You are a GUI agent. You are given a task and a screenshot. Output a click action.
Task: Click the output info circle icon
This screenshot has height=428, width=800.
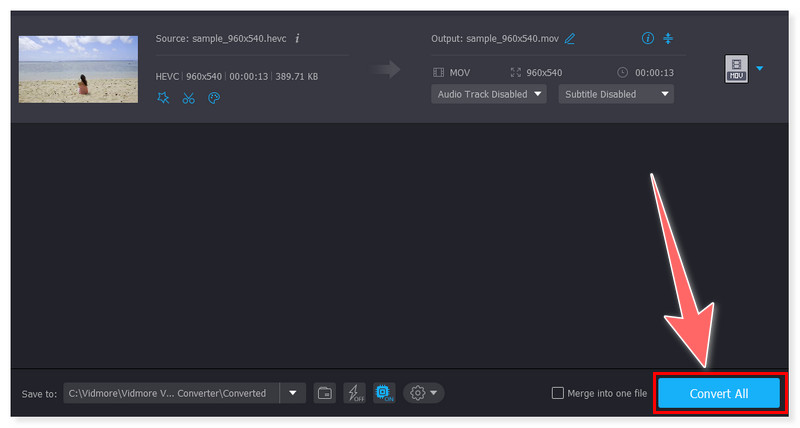tap(647, 39)
